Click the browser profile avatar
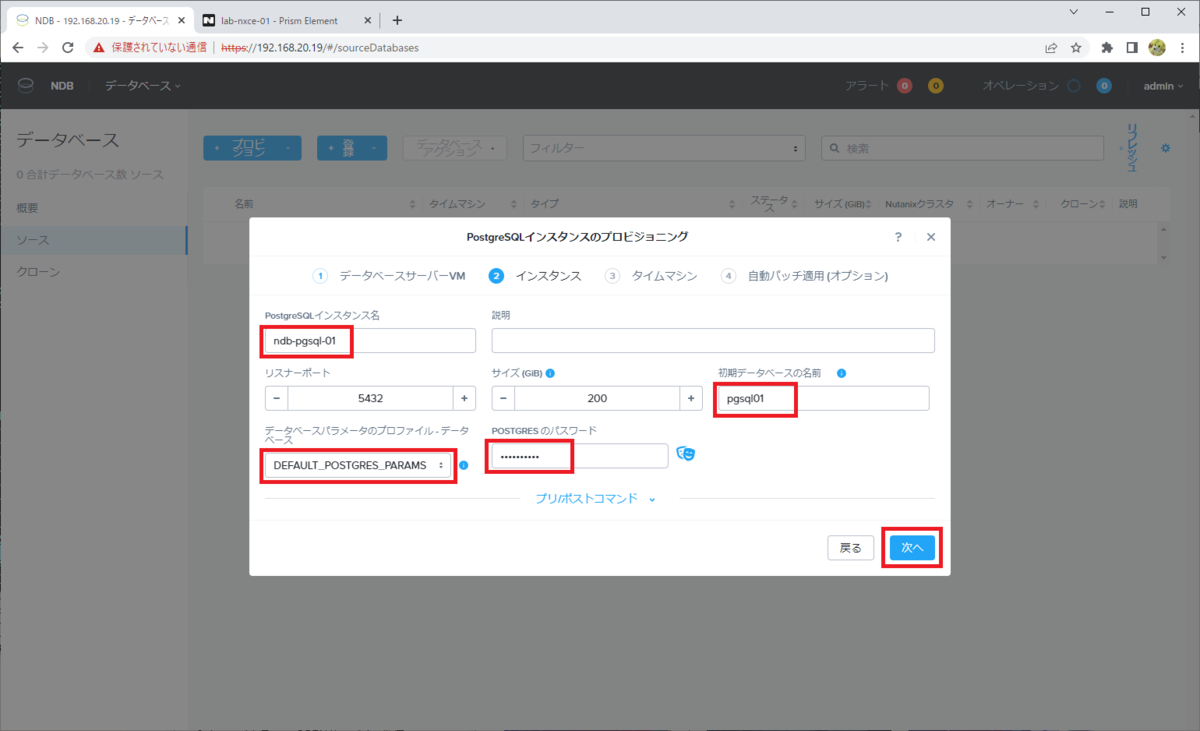The image size is (1200, 731). [x=1157, y=47]
